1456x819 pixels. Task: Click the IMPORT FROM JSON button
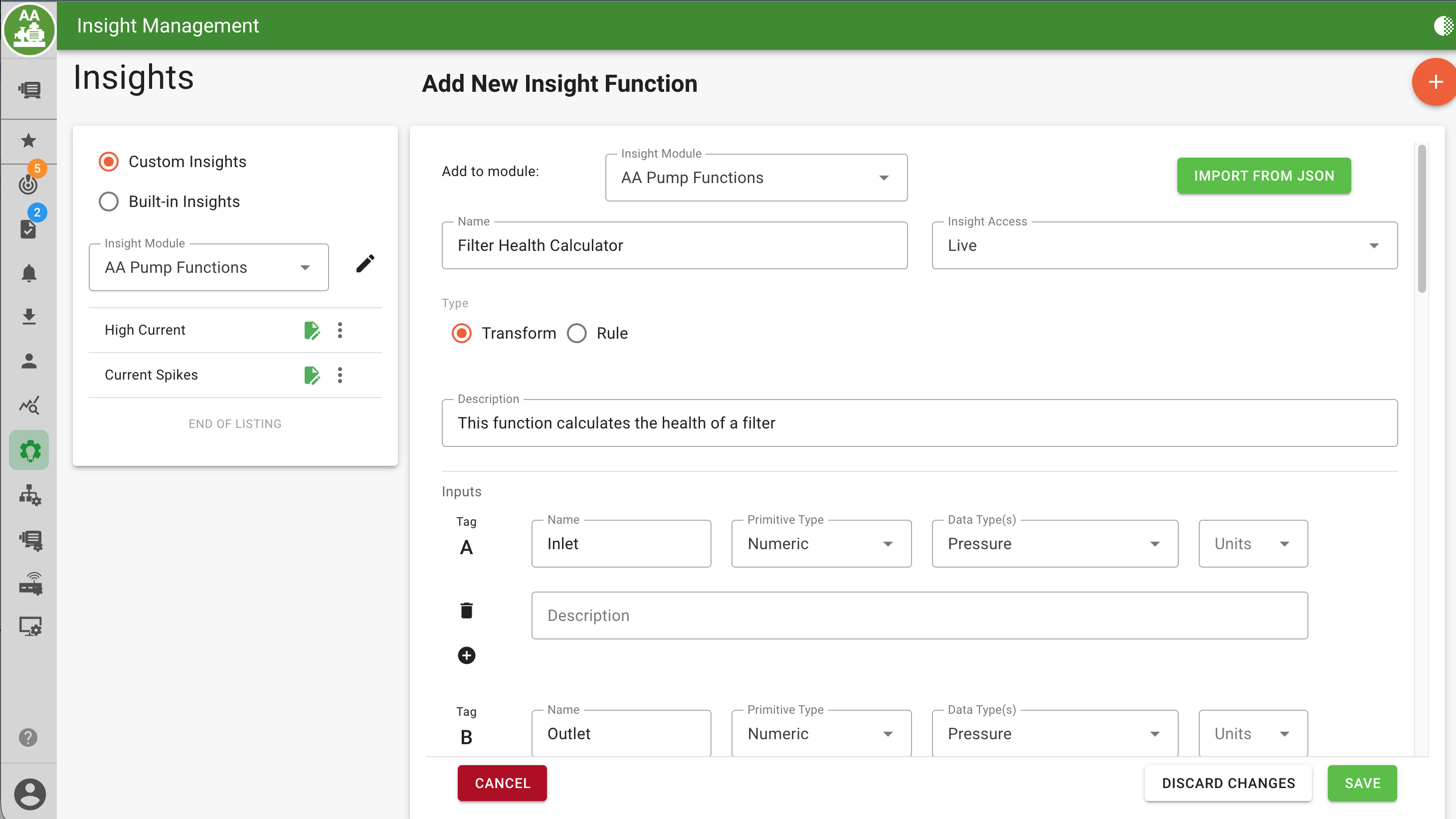pyautogui.click(x=1263, y=176)
